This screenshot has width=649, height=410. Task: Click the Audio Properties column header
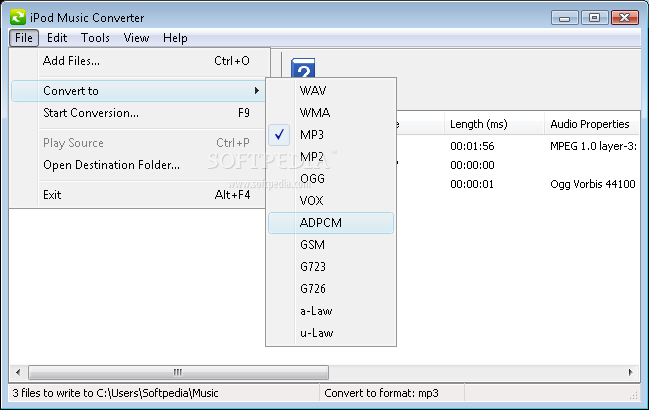591,124
